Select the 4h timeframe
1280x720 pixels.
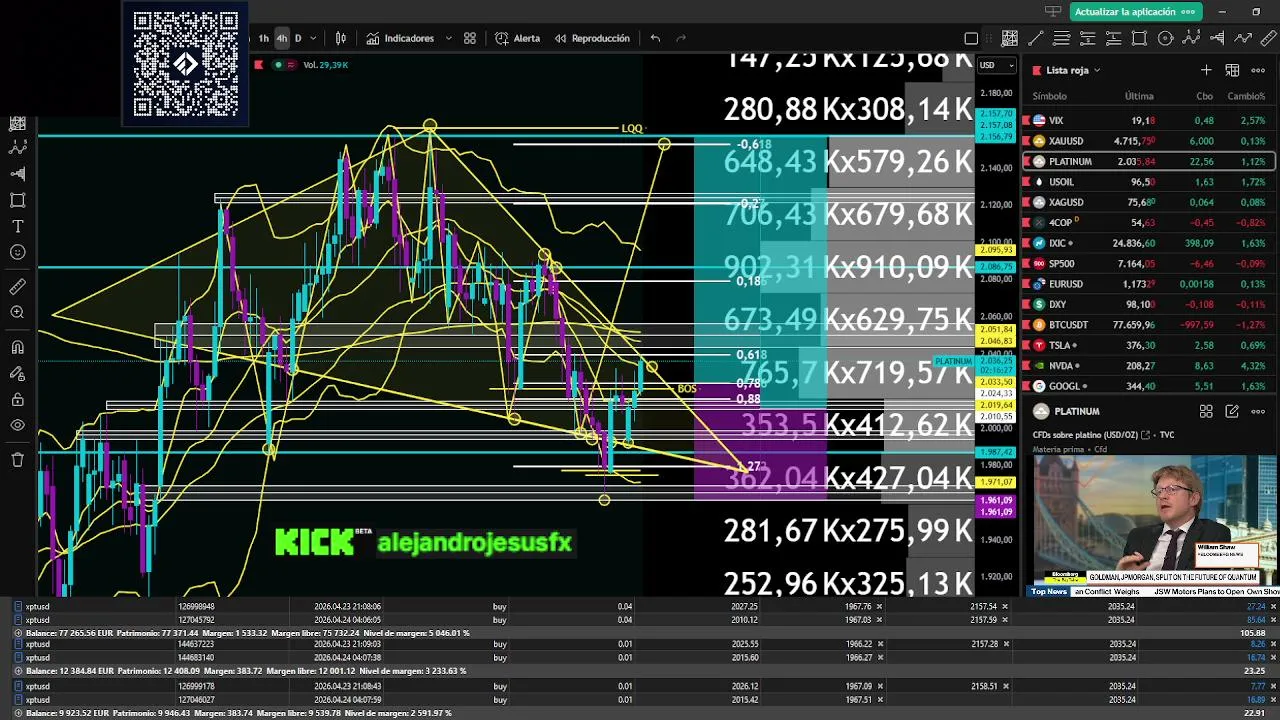[282, 38]
